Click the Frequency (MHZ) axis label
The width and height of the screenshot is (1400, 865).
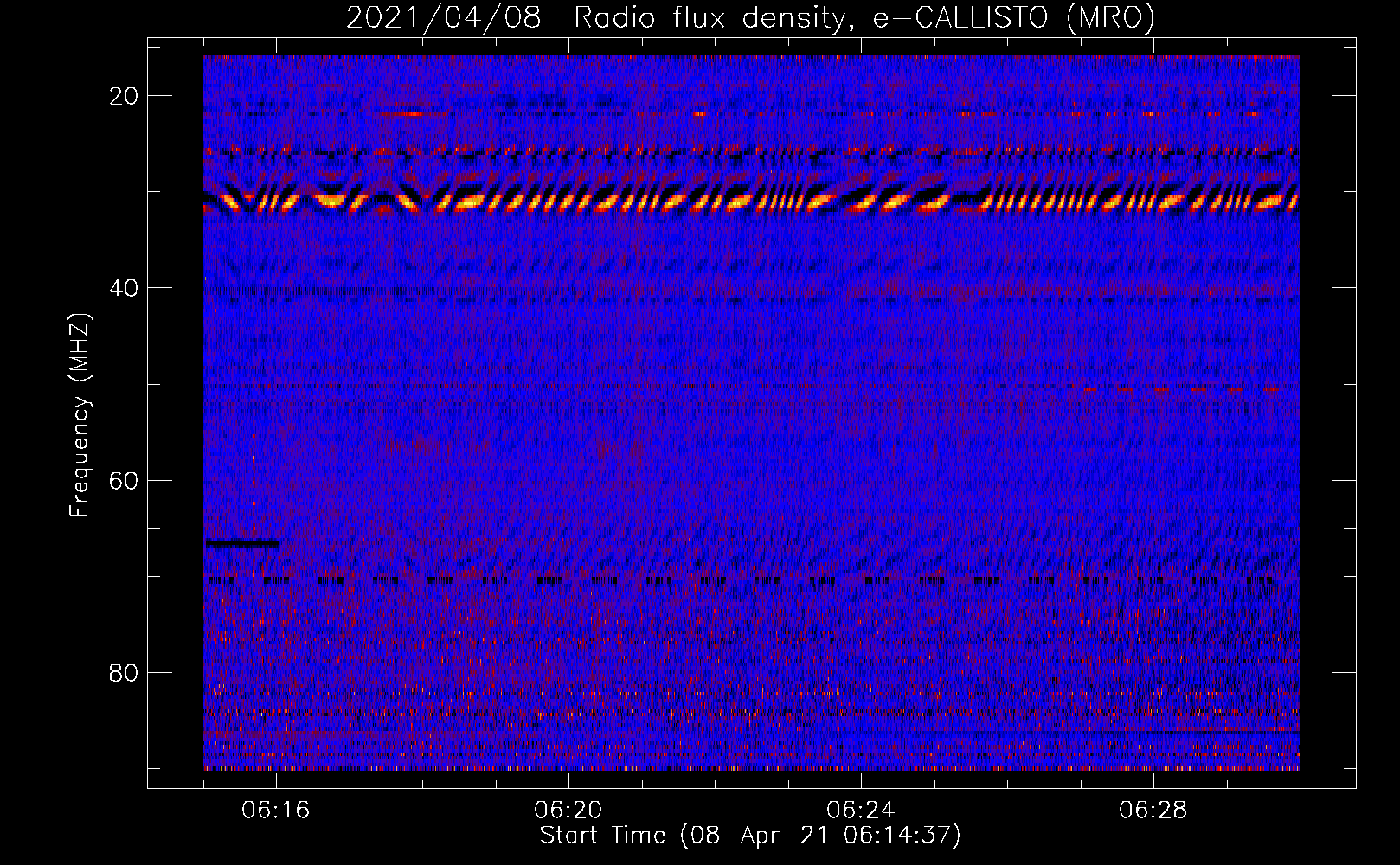tap(79, 415)
